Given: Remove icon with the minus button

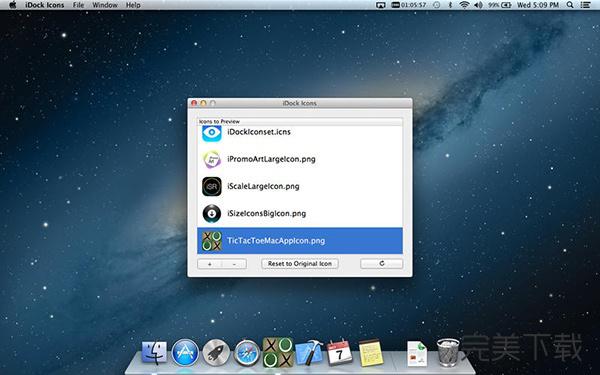Looking at the screenshot, I should pos(234,264).
